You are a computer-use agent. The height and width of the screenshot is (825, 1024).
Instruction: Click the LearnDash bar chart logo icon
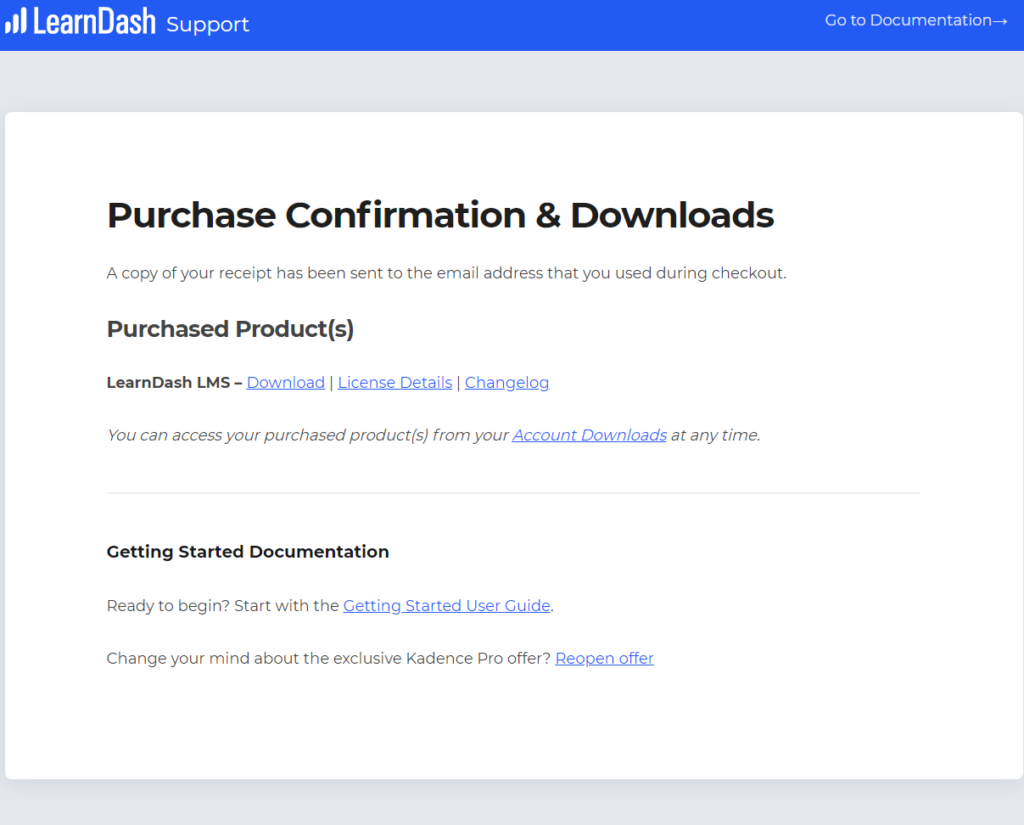tap(16, 20)
